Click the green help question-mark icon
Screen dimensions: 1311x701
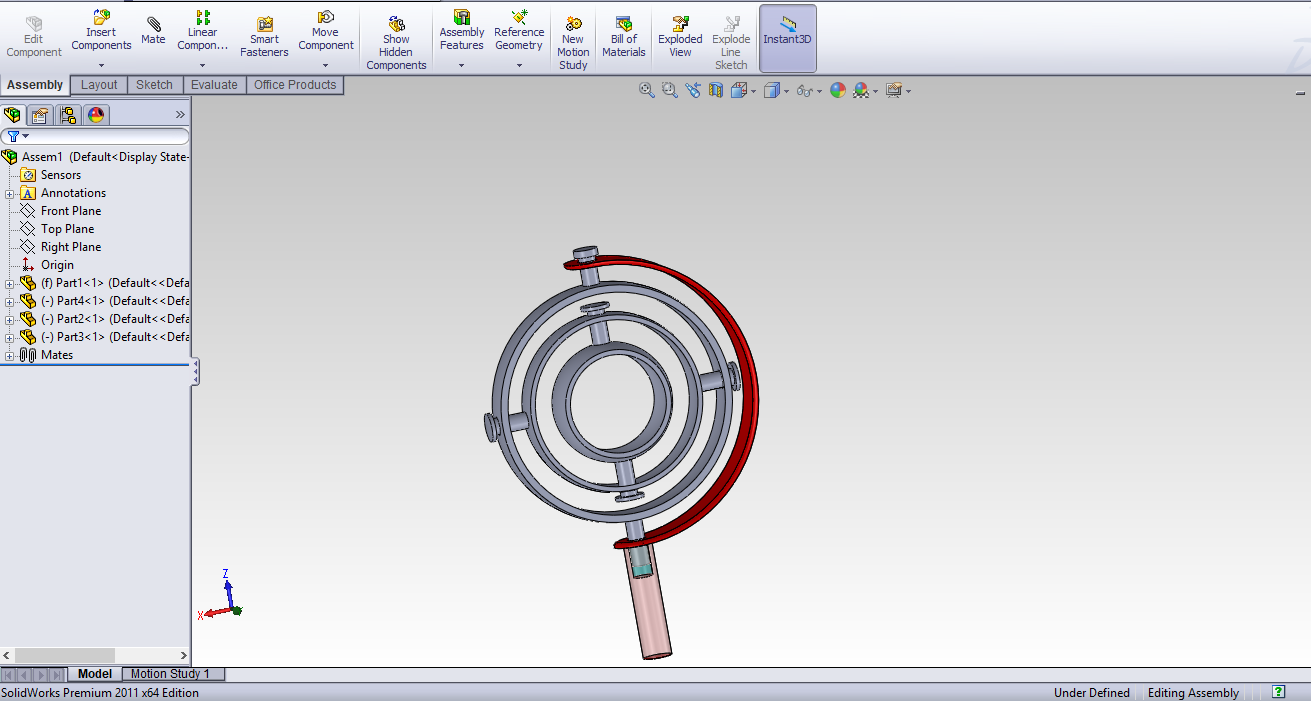coord(1278,692)
